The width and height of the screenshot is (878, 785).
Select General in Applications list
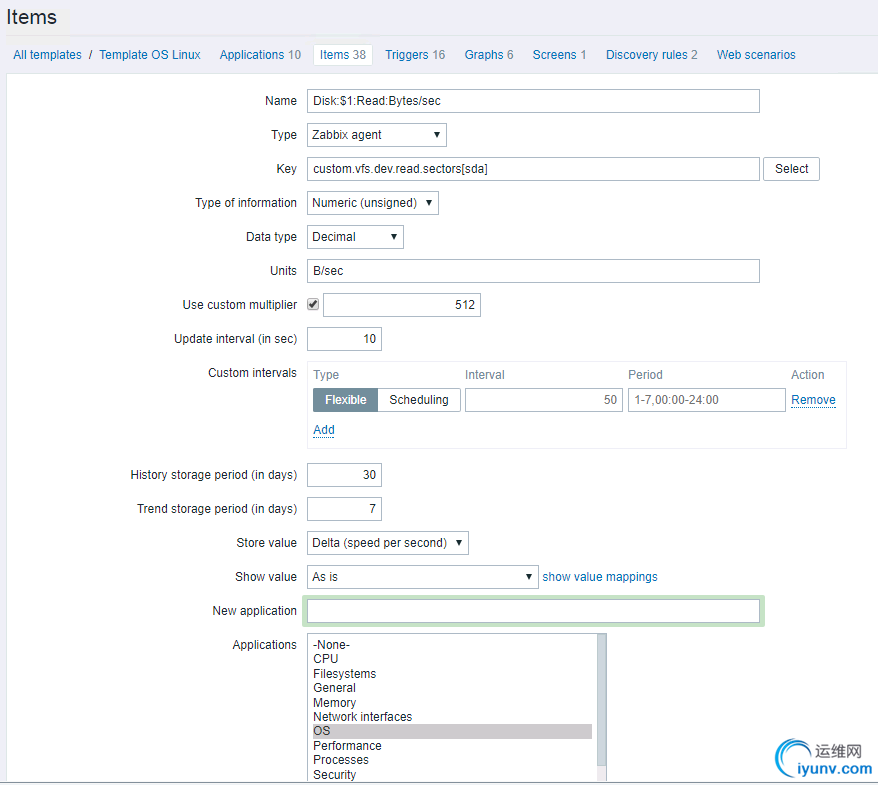[452, 688]
